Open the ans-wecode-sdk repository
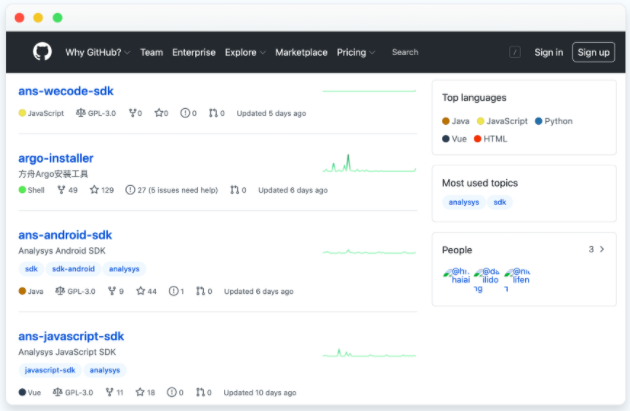Viewport: 630px width, 411px height. (x=66, y=91)
